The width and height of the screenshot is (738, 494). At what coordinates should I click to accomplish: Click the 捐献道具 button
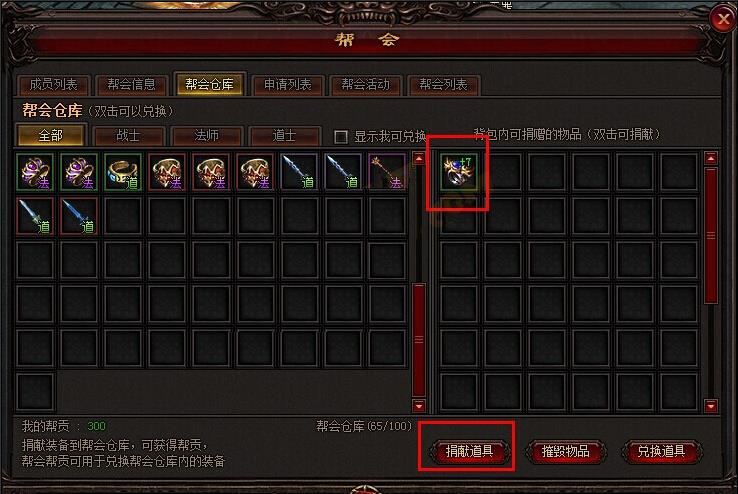pos(469,451)
